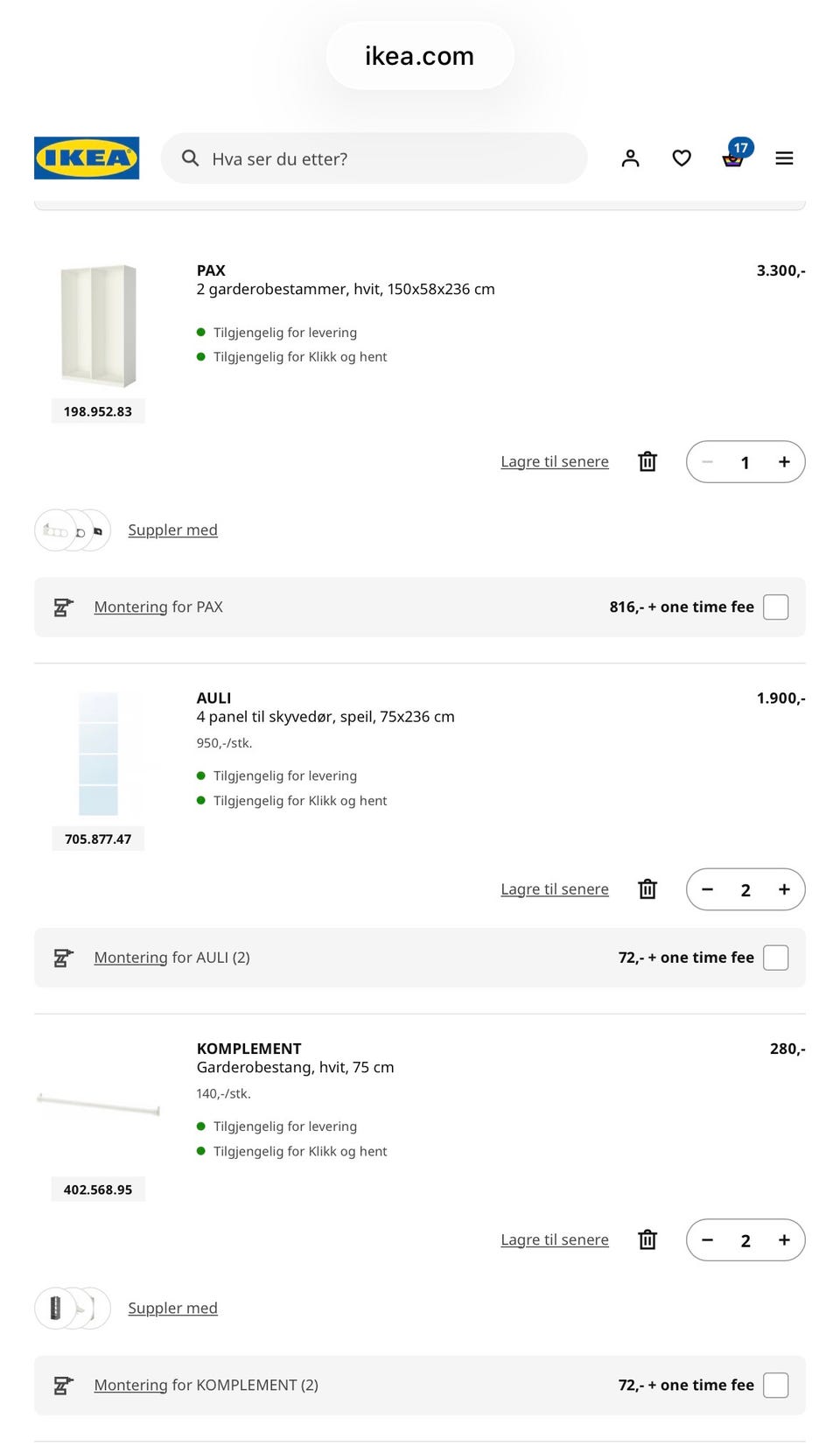Open shopping basket with 17 items
The image size is (840, 1453).
pos(733,158)
